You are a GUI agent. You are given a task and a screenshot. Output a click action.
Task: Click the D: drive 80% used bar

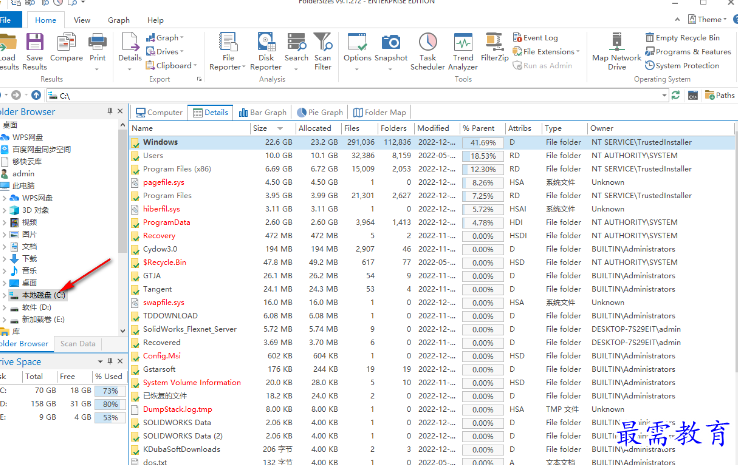pyautogui.click(x=110, y=404)
